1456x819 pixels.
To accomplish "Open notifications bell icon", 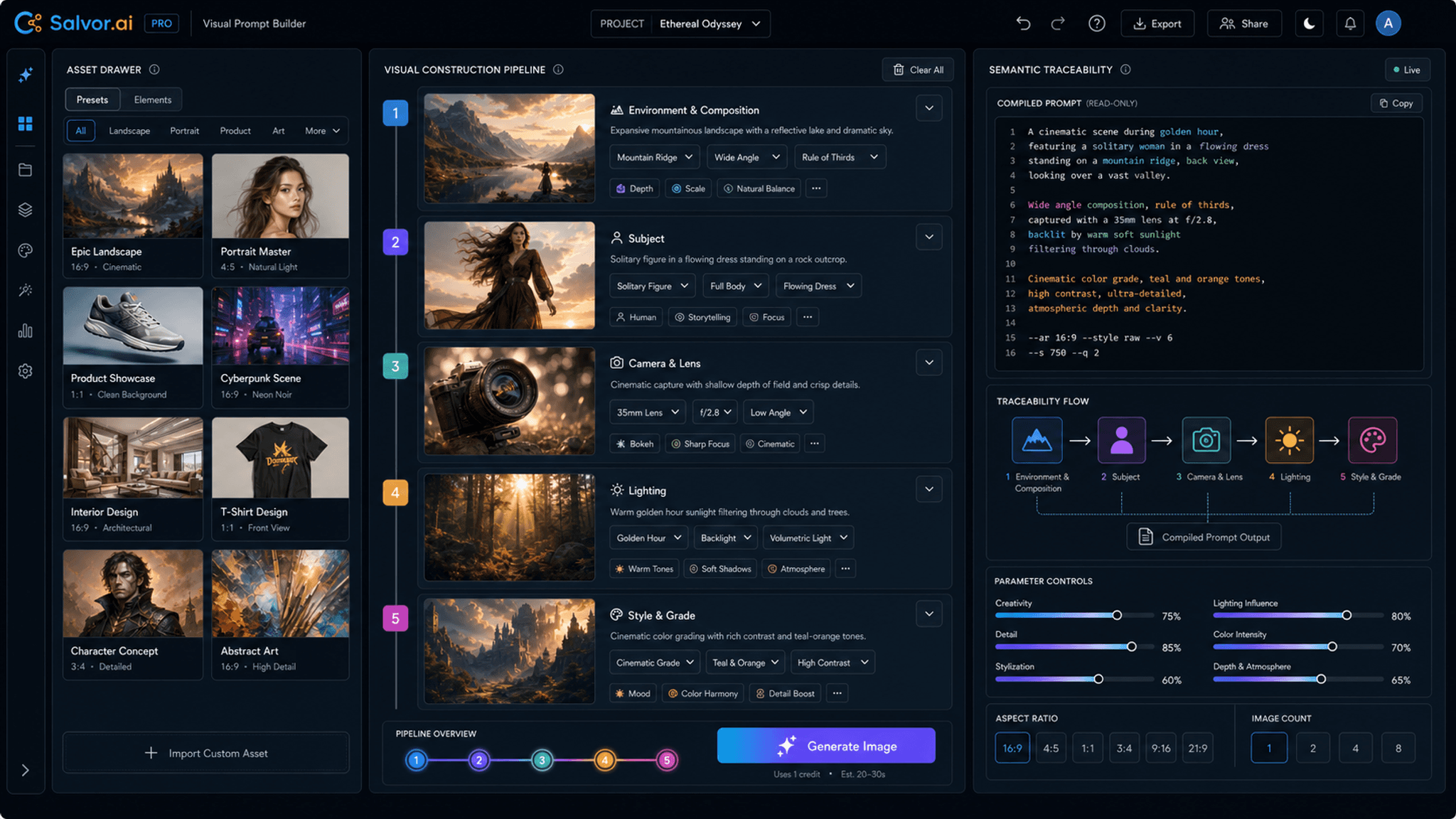I will coord(1350,23).
